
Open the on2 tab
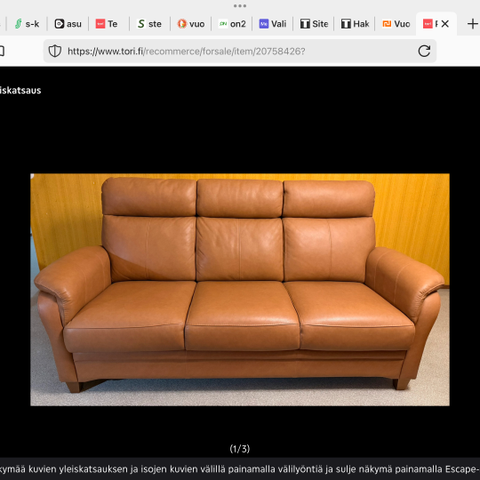(x=232, y=24)
